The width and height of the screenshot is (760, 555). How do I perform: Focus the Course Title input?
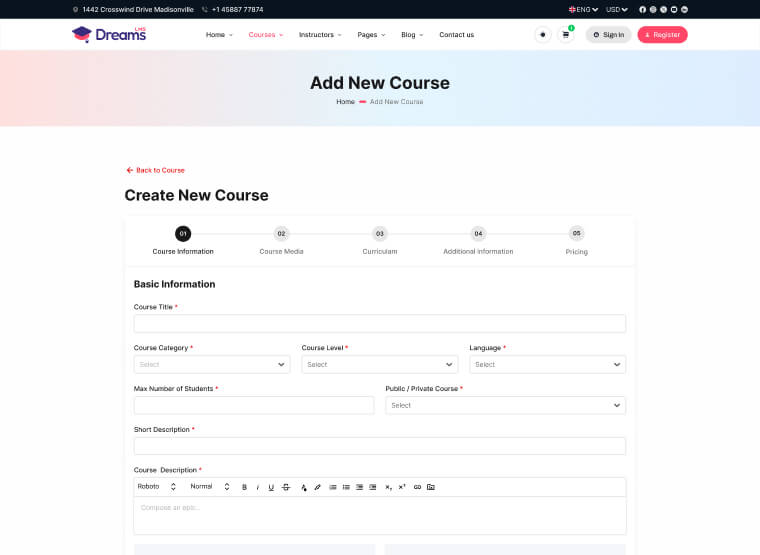tap(380, 323)
